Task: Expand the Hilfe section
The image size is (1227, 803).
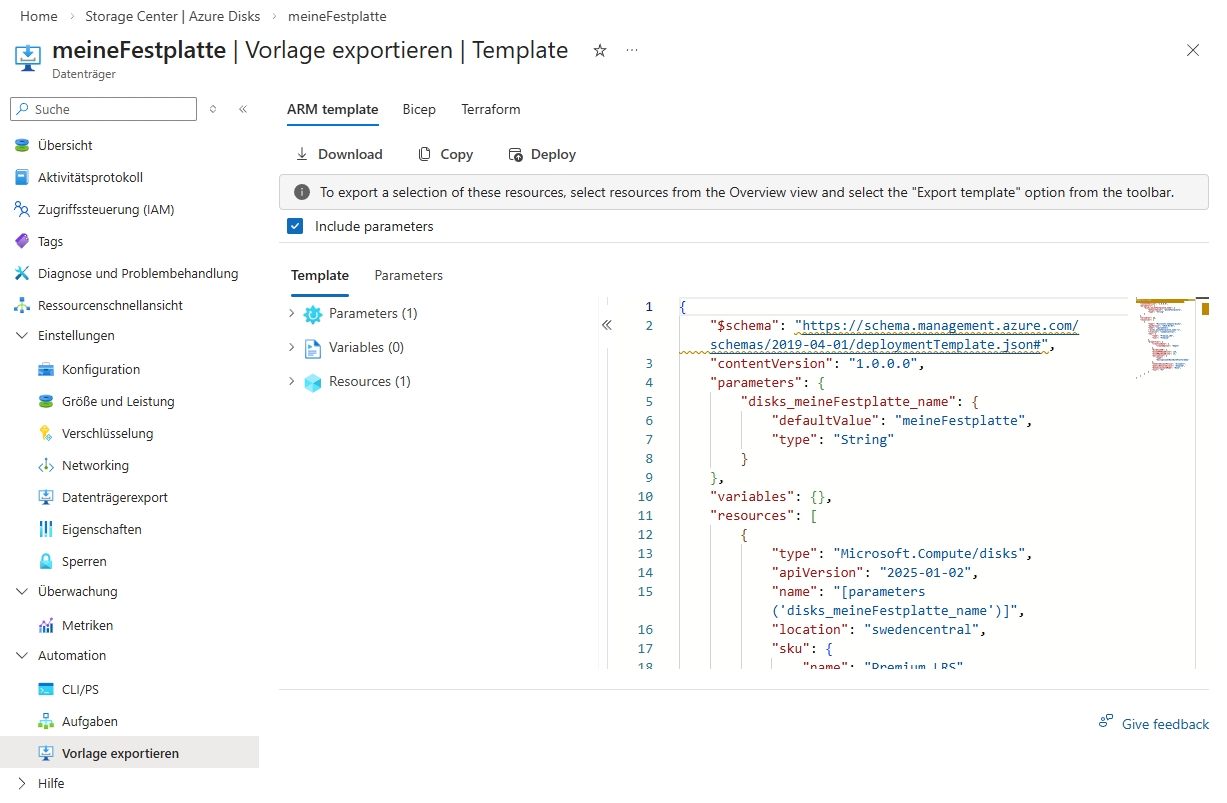Action: point(22,783)
